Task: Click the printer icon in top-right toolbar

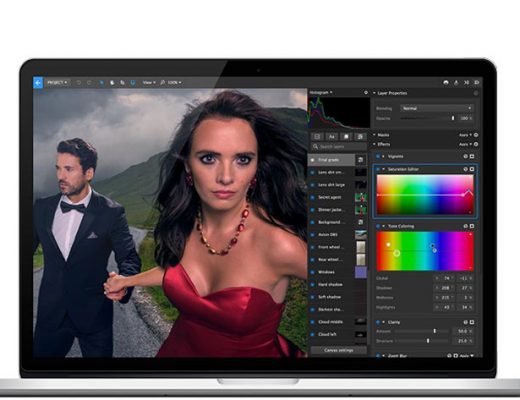Action: [x=446, y=82]
